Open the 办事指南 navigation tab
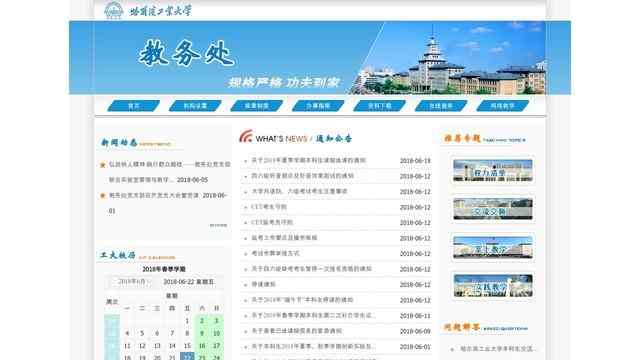The image size is (640, 360). click(318, 106)
